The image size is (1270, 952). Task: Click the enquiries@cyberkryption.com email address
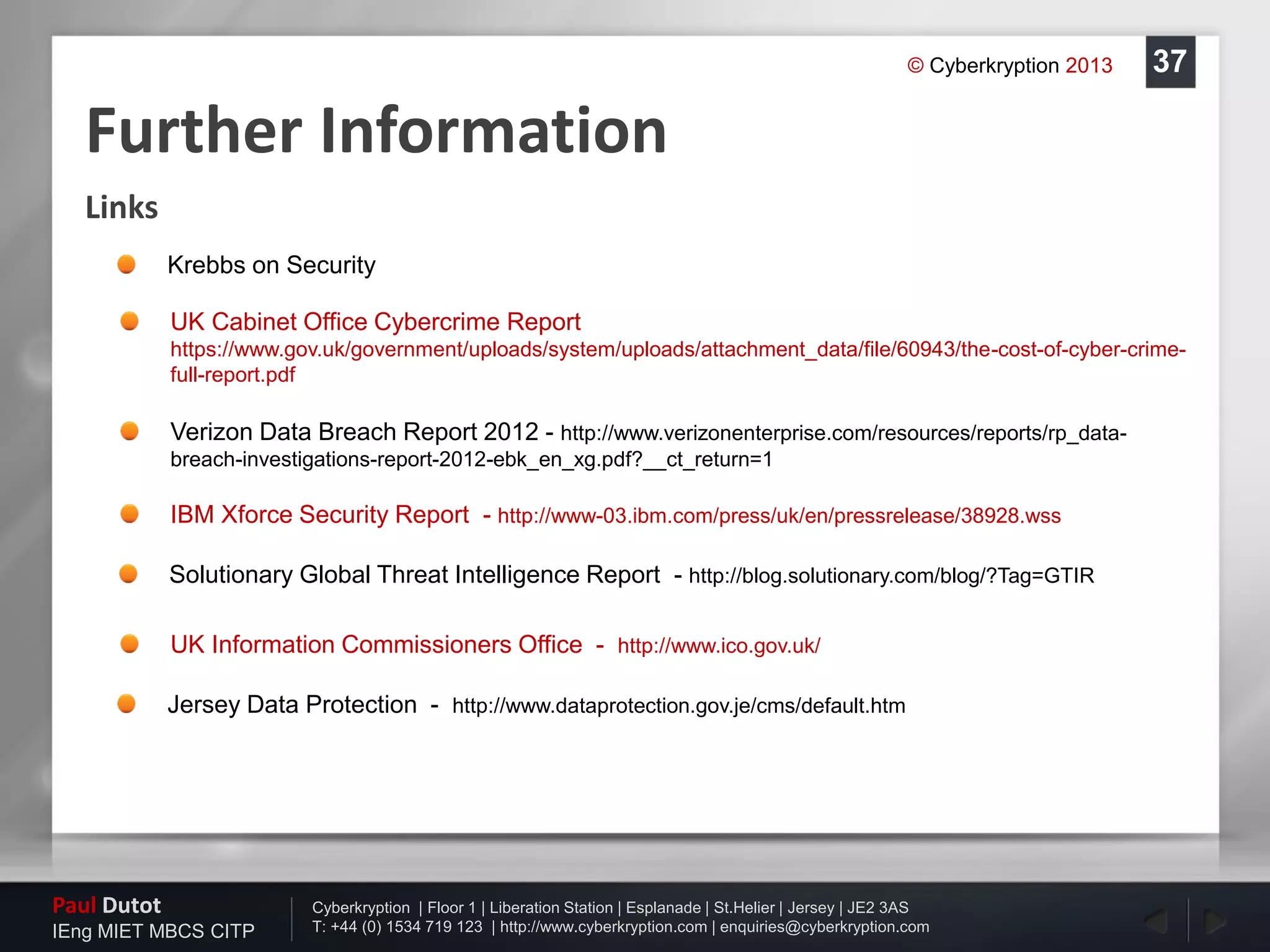pyautogui.click(x=824, y=927)
